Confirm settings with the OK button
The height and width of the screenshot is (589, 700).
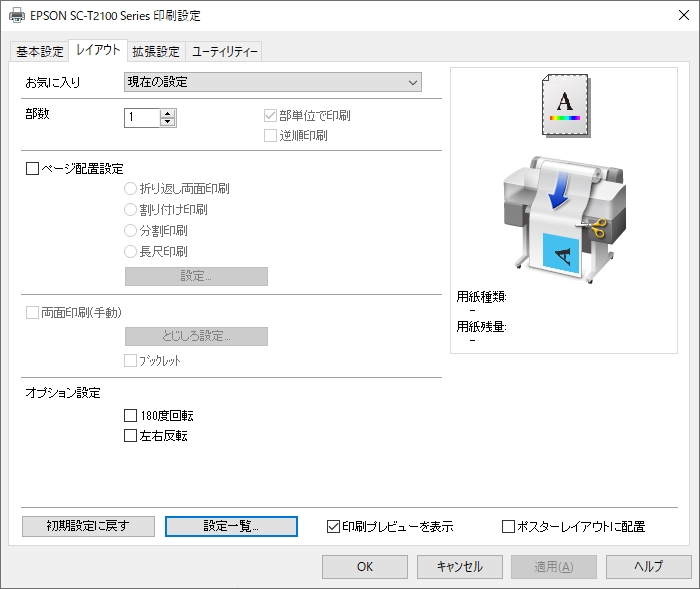tap(365, 567)
